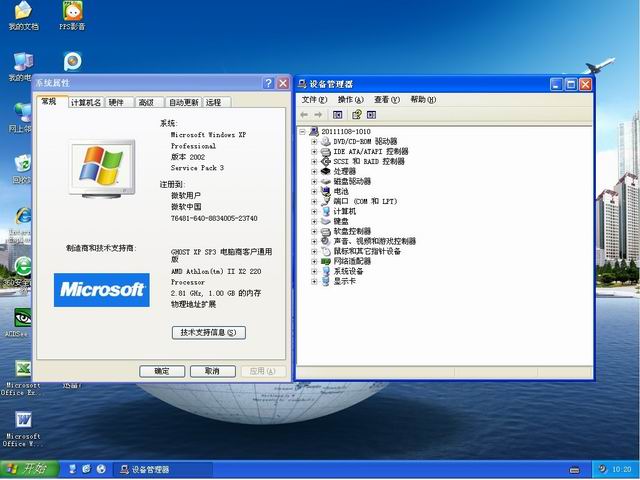This screenshot has width=640, height=480.
Task: Open the 文件(F) menu in Device Manager
Action: (314, 100)
